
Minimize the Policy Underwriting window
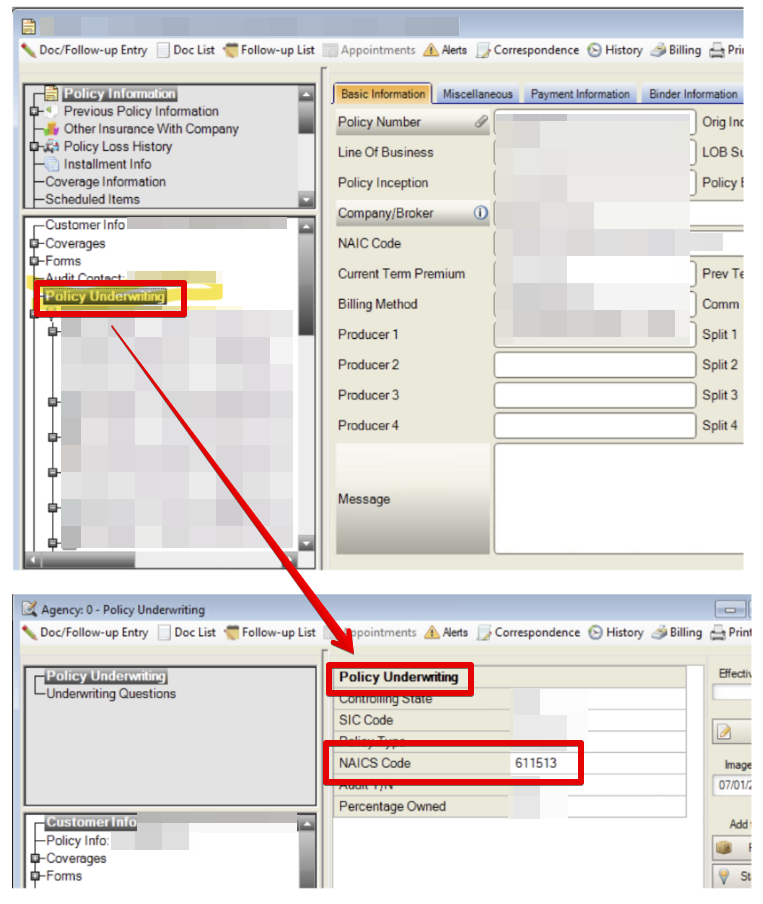pyautogui.click(x=730, y=609)
